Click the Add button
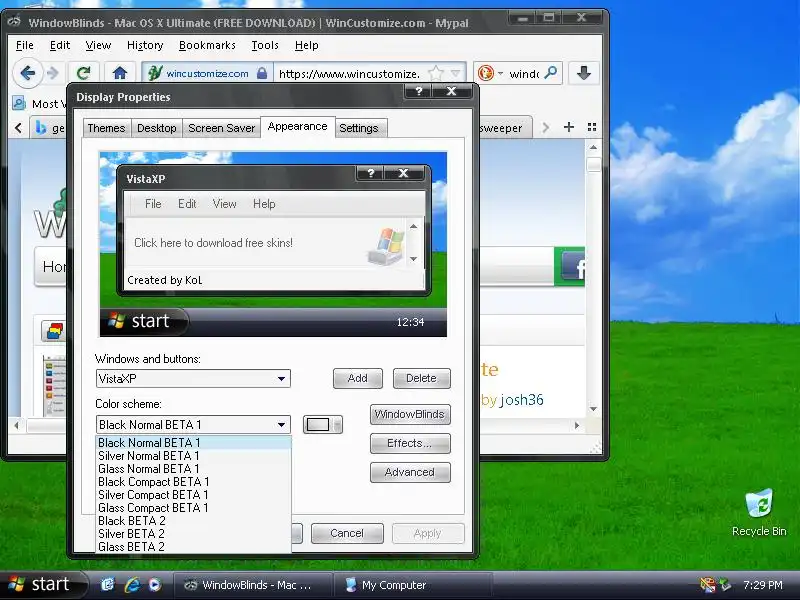 click(358, 379)
